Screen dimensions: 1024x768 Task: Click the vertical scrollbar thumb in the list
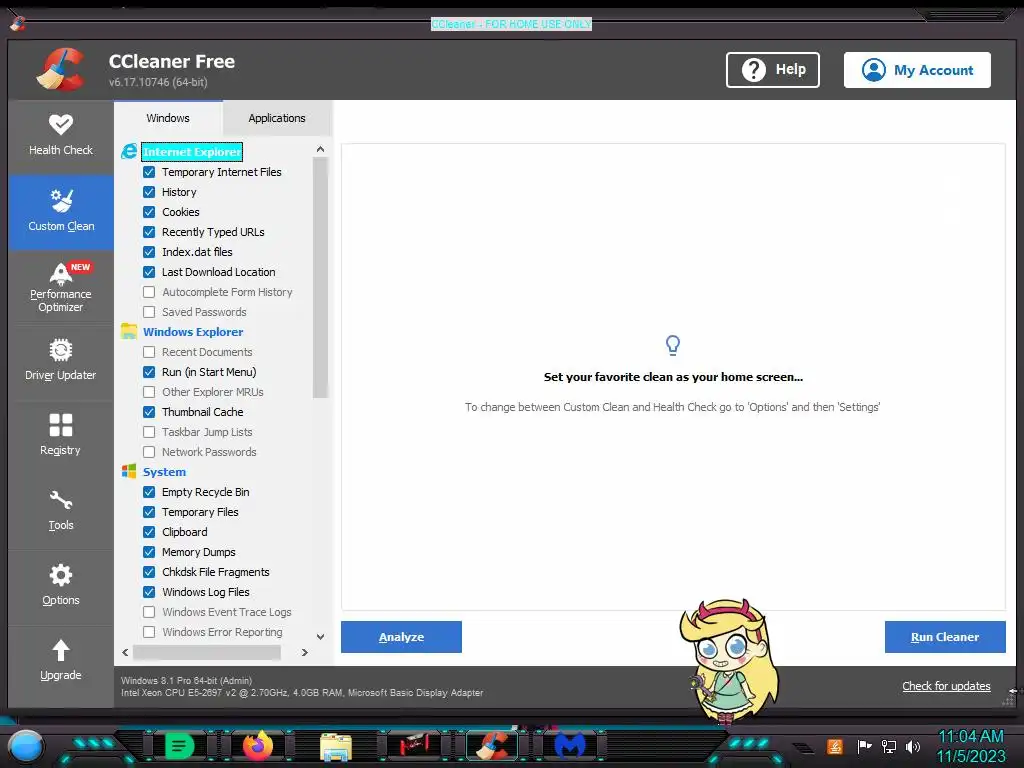pyautogui.click(x=320, y=278)
